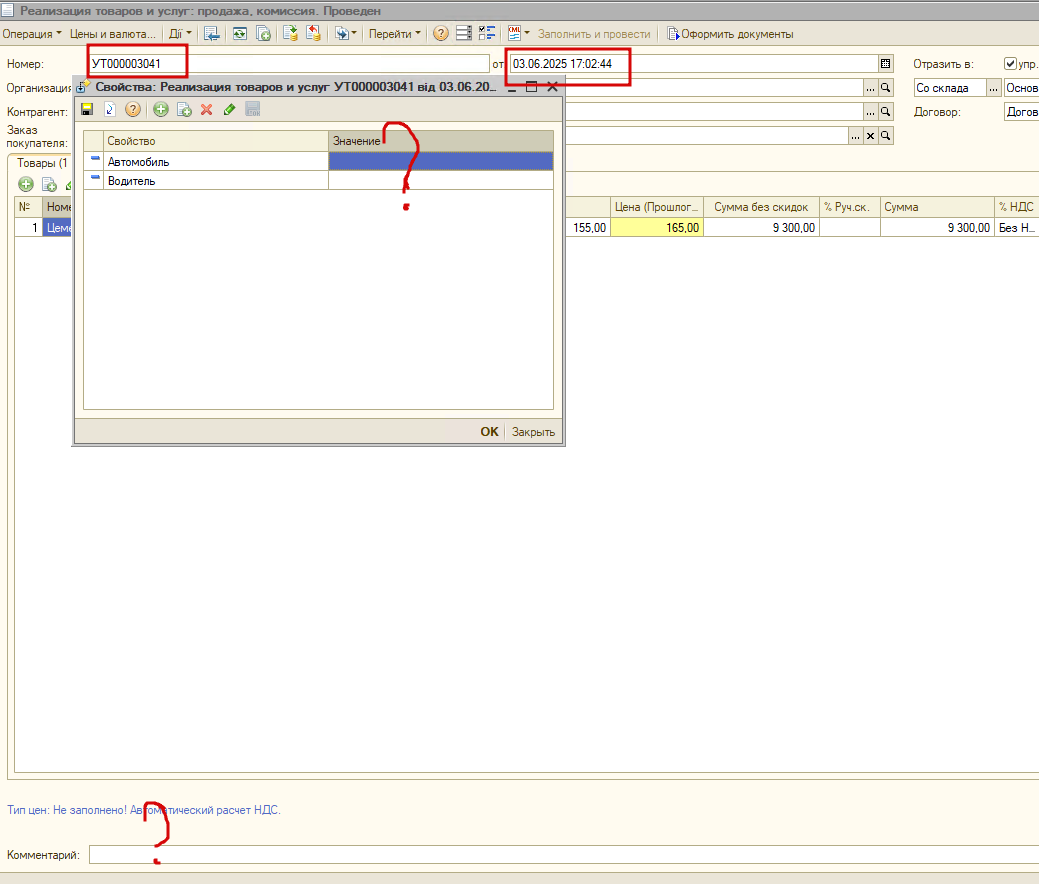Click the reread properties icon
Viewport: 1039px width, 884px height.
click(110, 109)
